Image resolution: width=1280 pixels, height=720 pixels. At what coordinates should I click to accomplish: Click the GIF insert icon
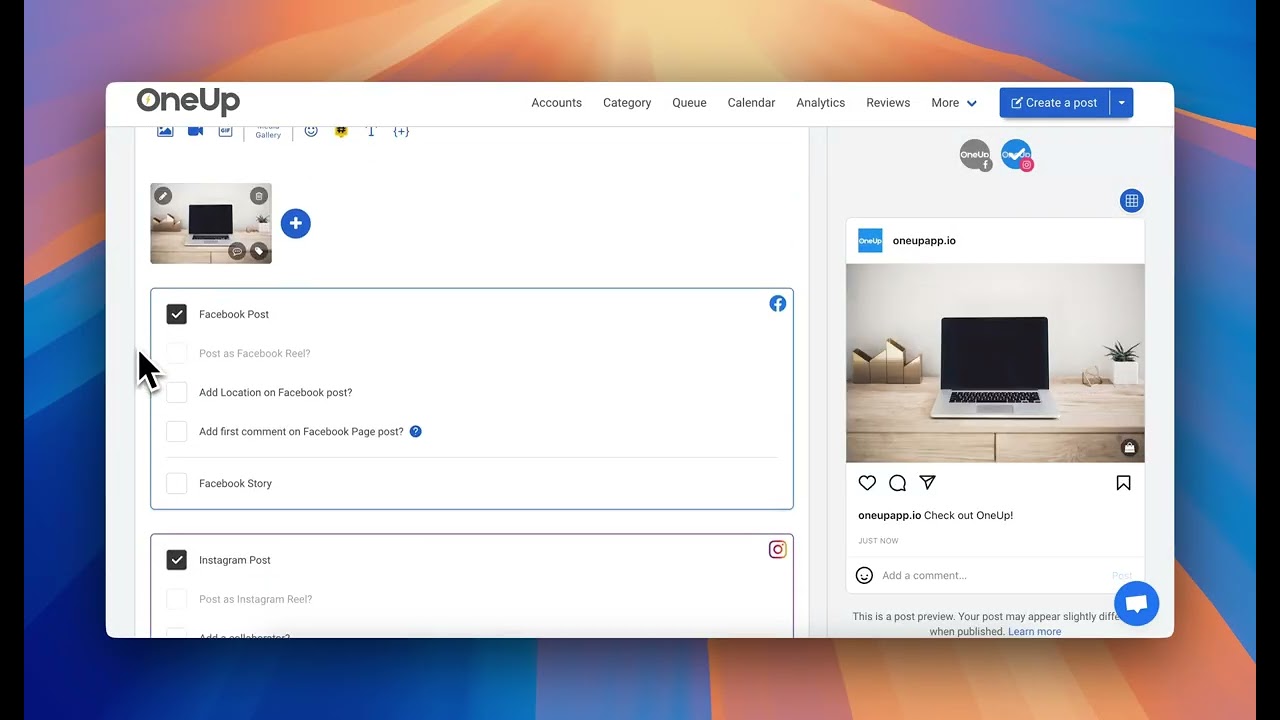click(225, 131)
